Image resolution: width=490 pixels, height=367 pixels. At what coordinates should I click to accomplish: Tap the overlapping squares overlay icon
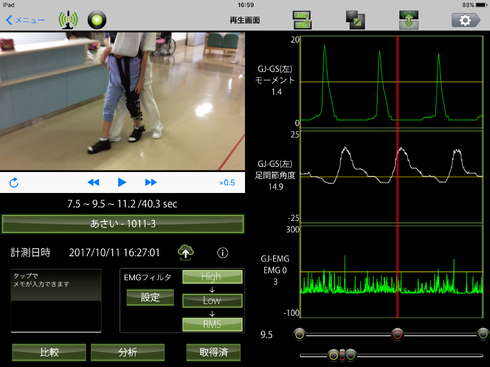pos(355,20)
